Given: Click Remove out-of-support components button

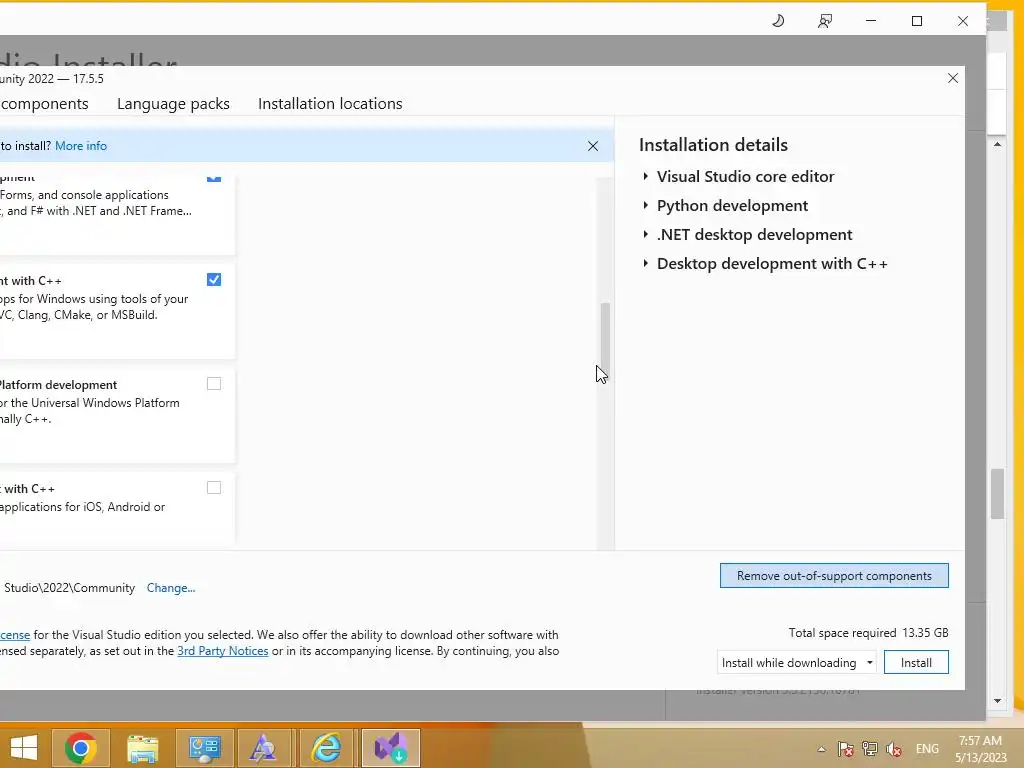Looking at the screenshot, I should [834, 576].
